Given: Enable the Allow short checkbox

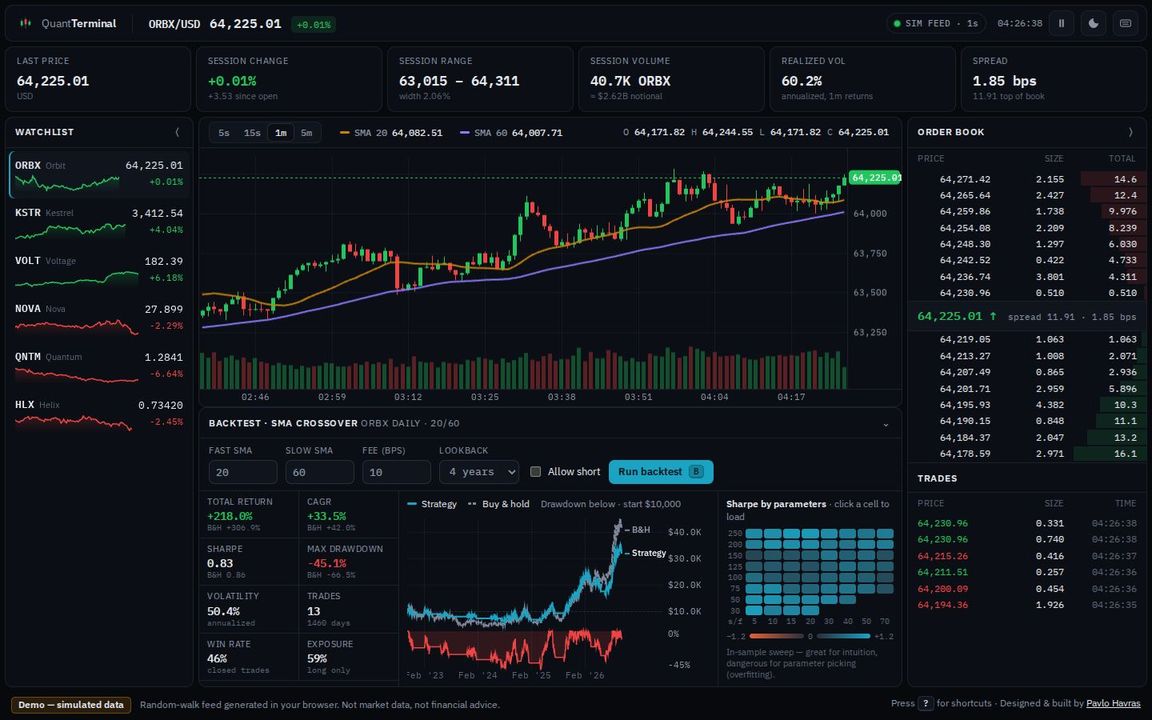Looking at the screenshot, I should 536,472.
